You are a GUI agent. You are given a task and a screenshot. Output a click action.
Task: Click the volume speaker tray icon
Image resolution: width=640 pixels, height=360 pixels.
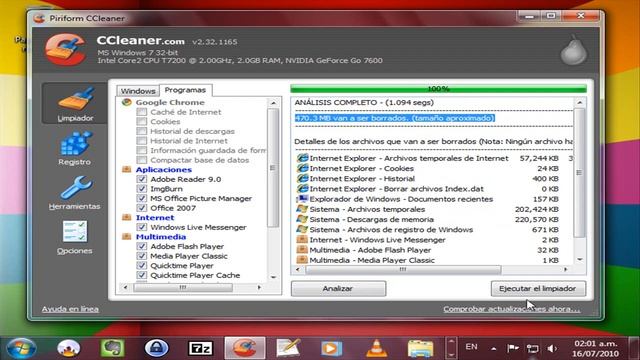(552, 349)
